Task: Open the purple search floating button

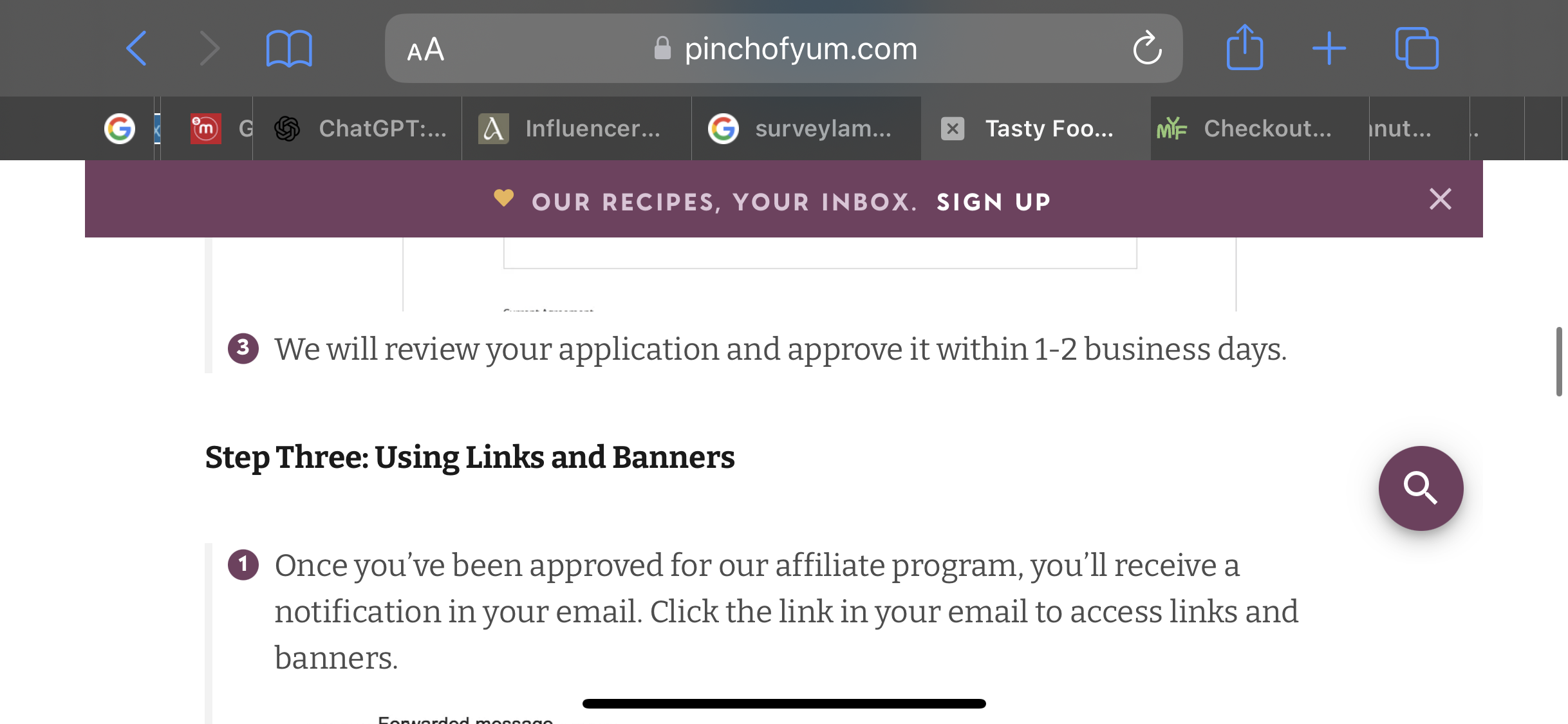Action: 1421,488
